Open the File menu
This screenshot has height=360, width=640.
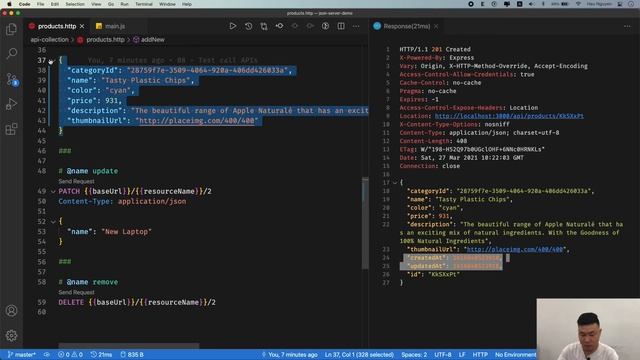pyautogui.click(x=40, y=4)
